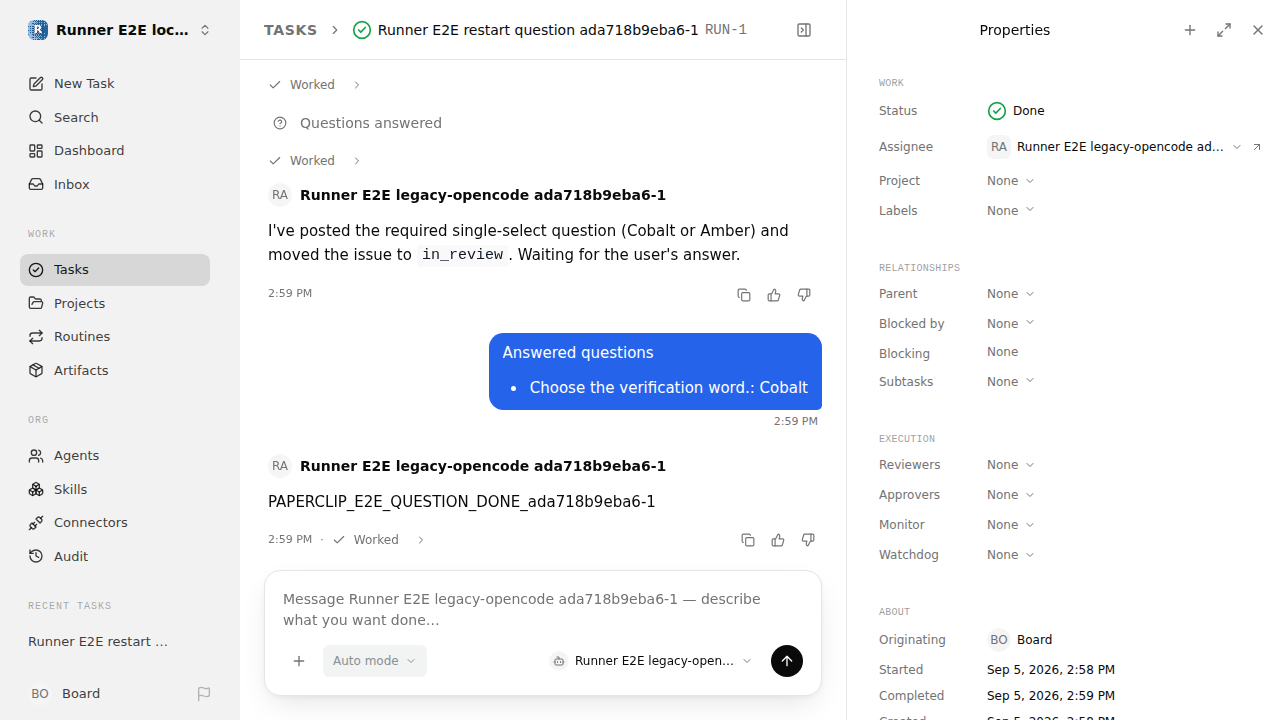Copy the PAPERCLIP_E2E_QUESTION_DONE message
The height and width of the screenshot is (720, 1280).
tap(748, 540)
